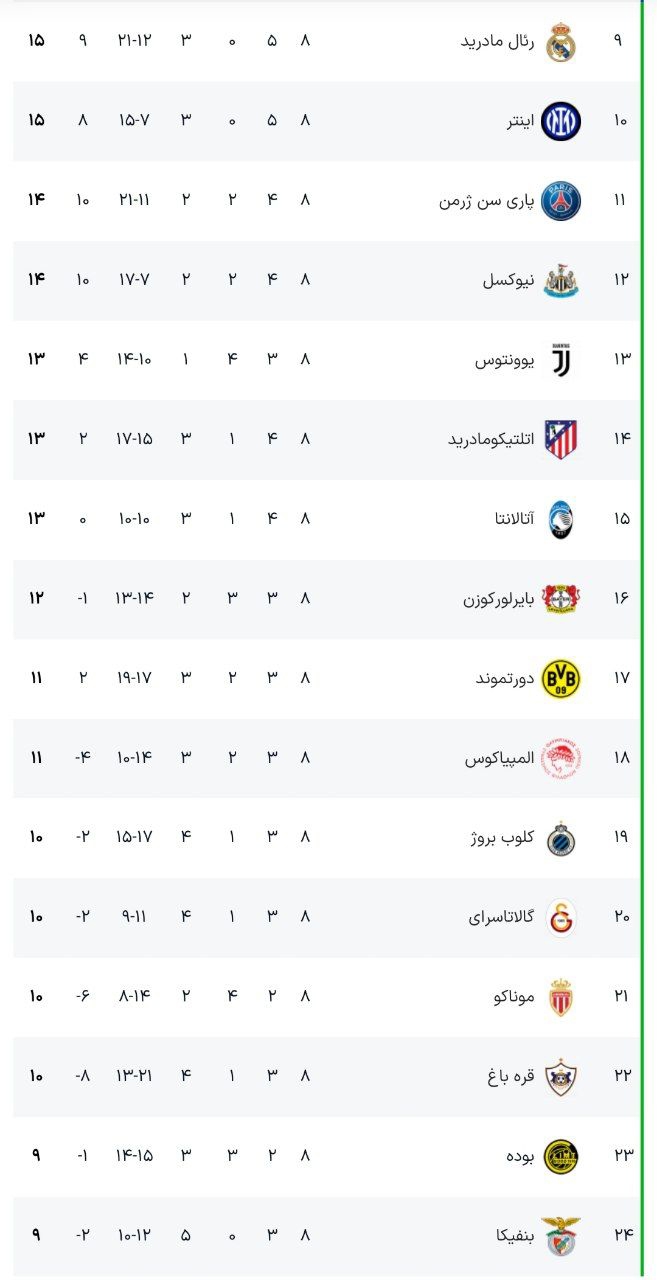Viewport: 657px width, 1280px height.
Task: Open the یوونتوس team name link
Action: tap(504, 360)
